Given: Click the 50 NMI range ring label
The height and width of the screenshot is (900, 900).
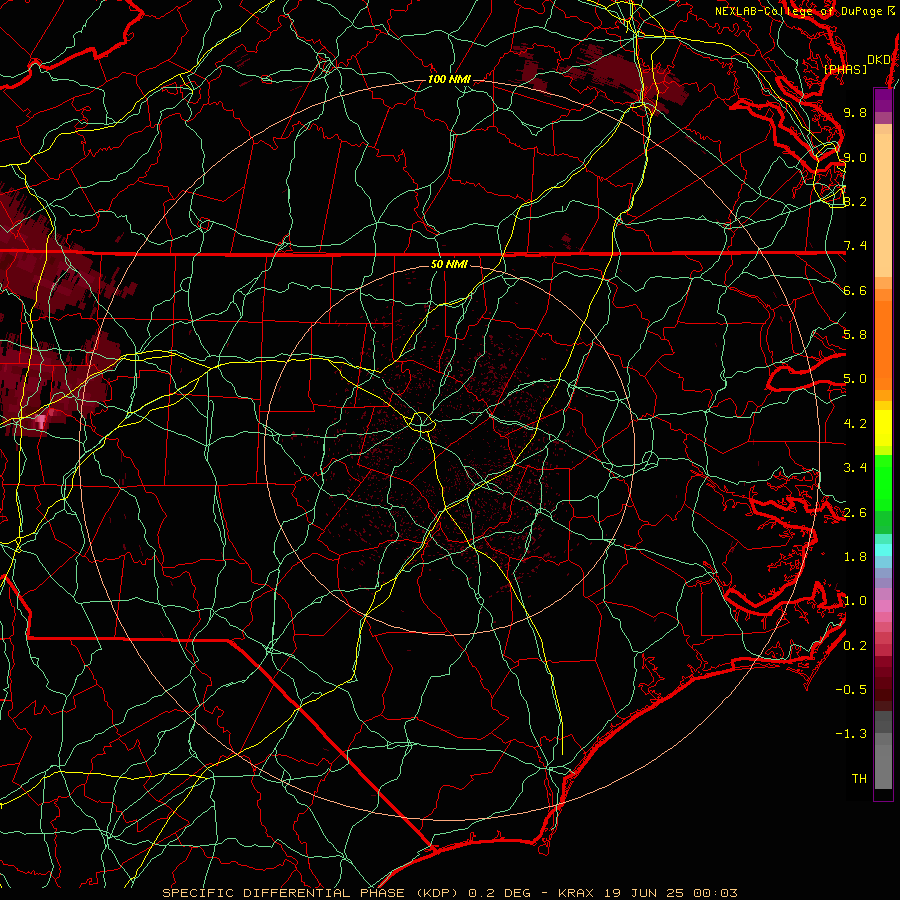Looking at the screenshot, I should [449, 265].
